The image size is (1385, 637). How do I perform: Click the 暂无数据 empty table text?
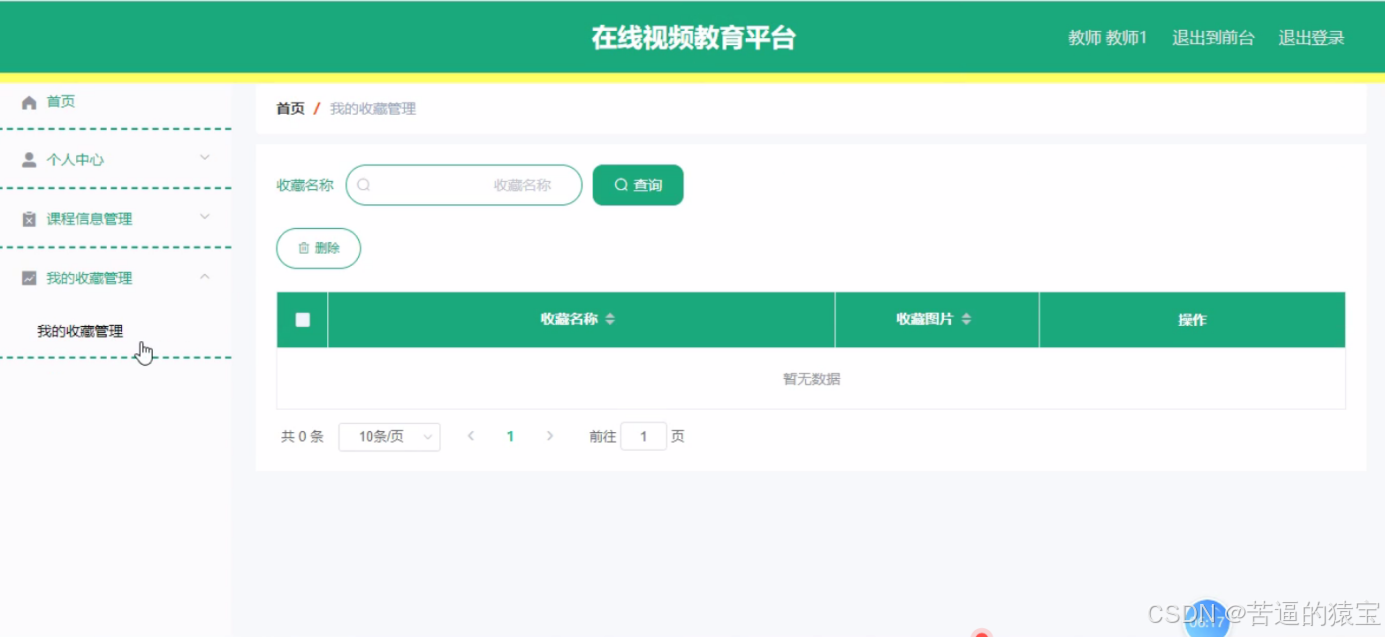point(811,379)
